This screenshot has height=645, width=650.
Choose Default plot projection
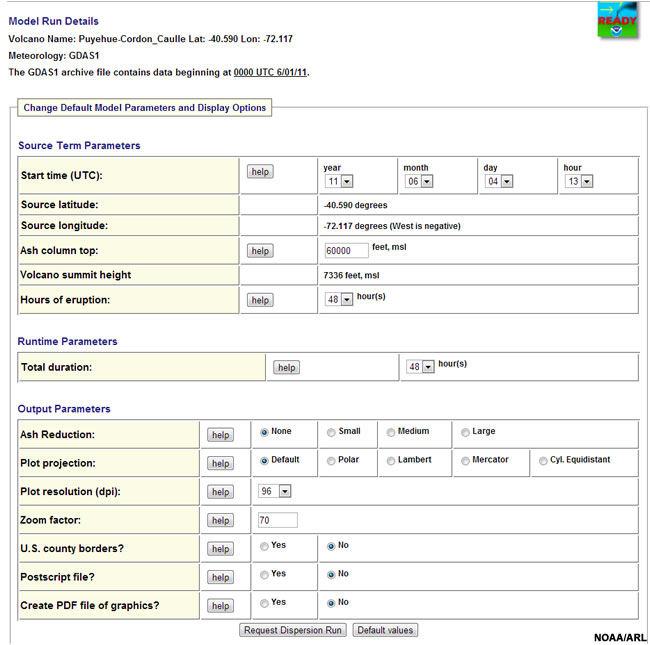pyautogui.click(x=264, y=461)
